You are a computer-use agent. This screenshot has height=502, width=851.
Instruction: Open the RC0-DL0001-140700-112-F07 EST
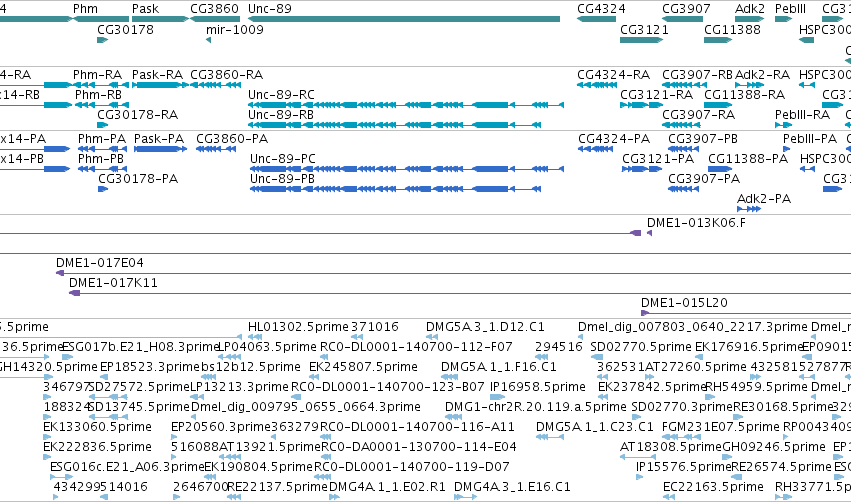click(x=324, y=357)
